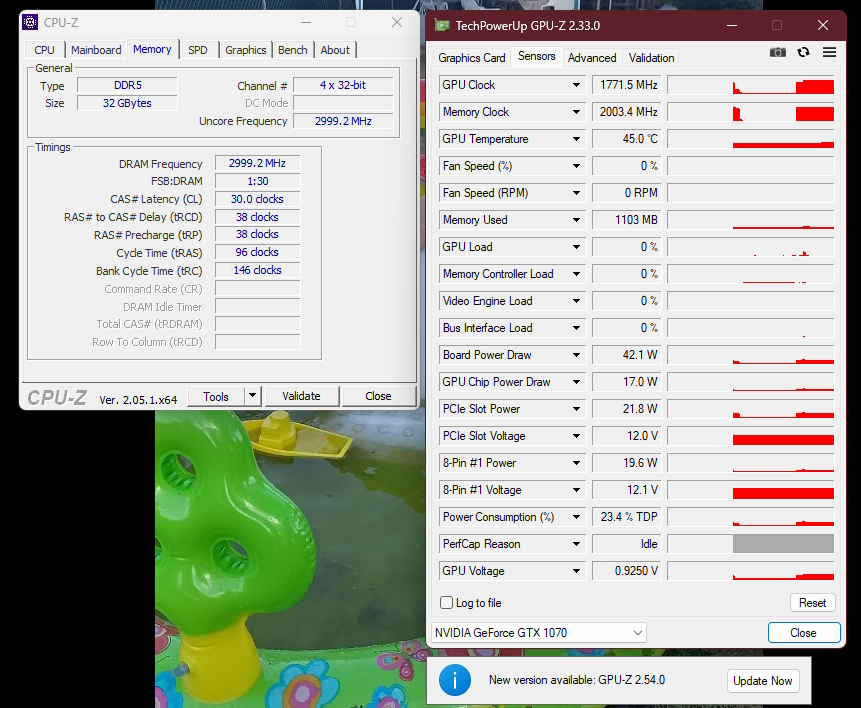Open the Memory Controller Load dropdown
This screenshot has width=861, height=708.
pos(576,274)
